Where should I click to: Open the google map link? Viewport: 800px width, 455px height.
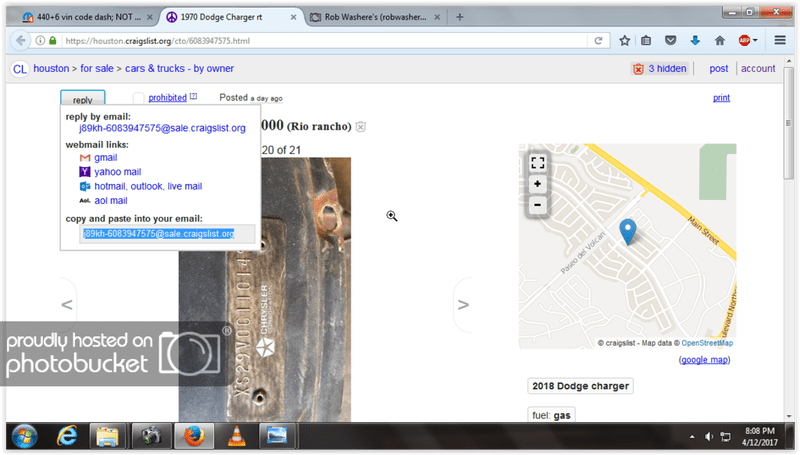pyautogui.click(x=704, y=360)
